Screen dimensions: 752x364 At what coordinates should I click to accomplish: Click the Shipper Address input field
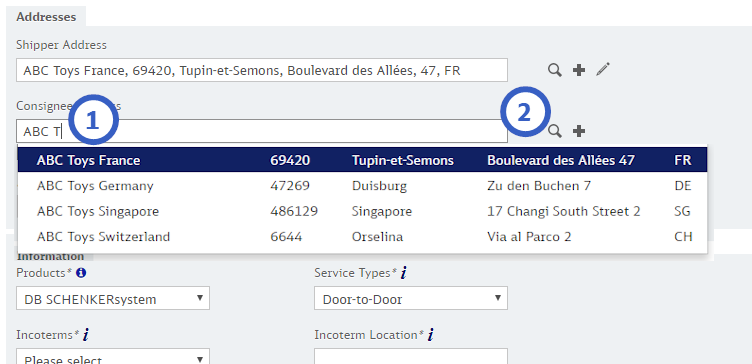click(x=262, y=70)
